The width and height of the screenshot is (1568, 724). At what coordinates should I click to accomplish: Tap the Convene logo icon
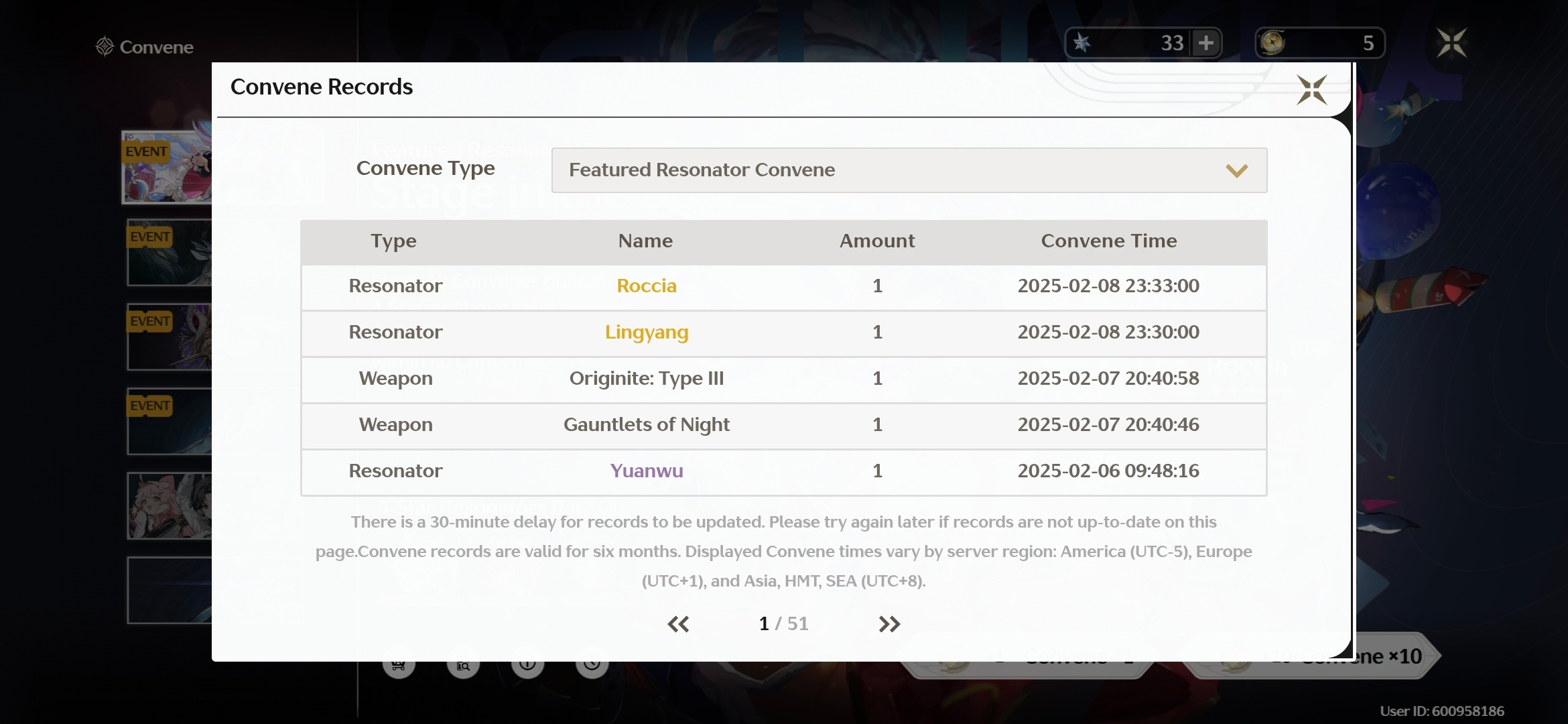105,46
